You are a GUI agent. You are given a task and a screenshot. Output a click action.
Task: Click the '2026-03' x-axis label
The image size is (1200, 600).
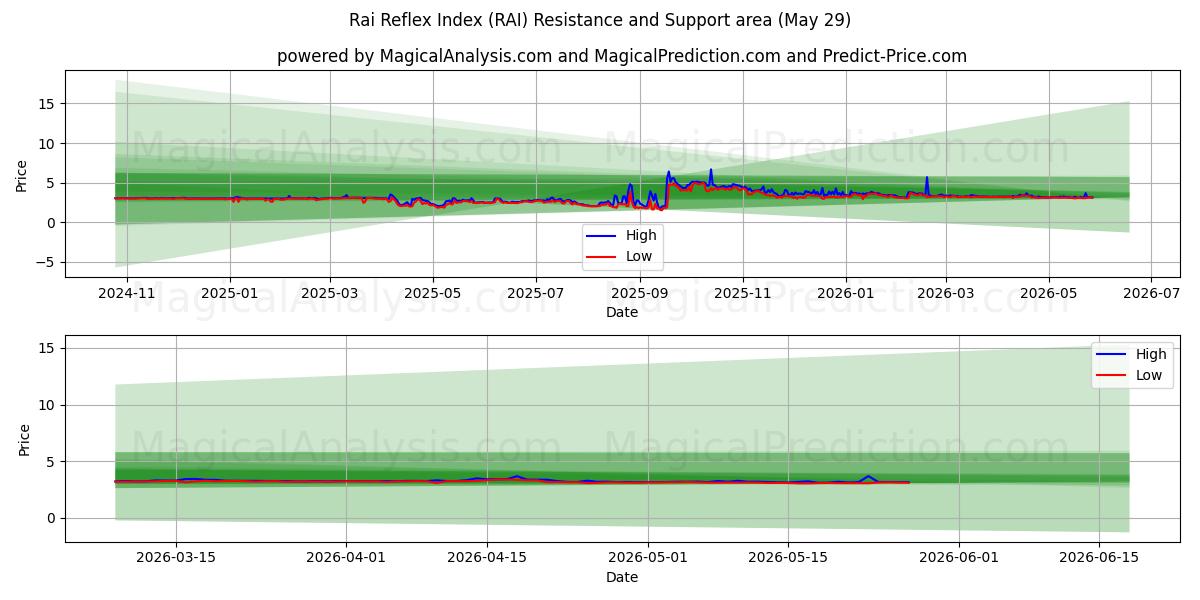click(x=945, y=295)
